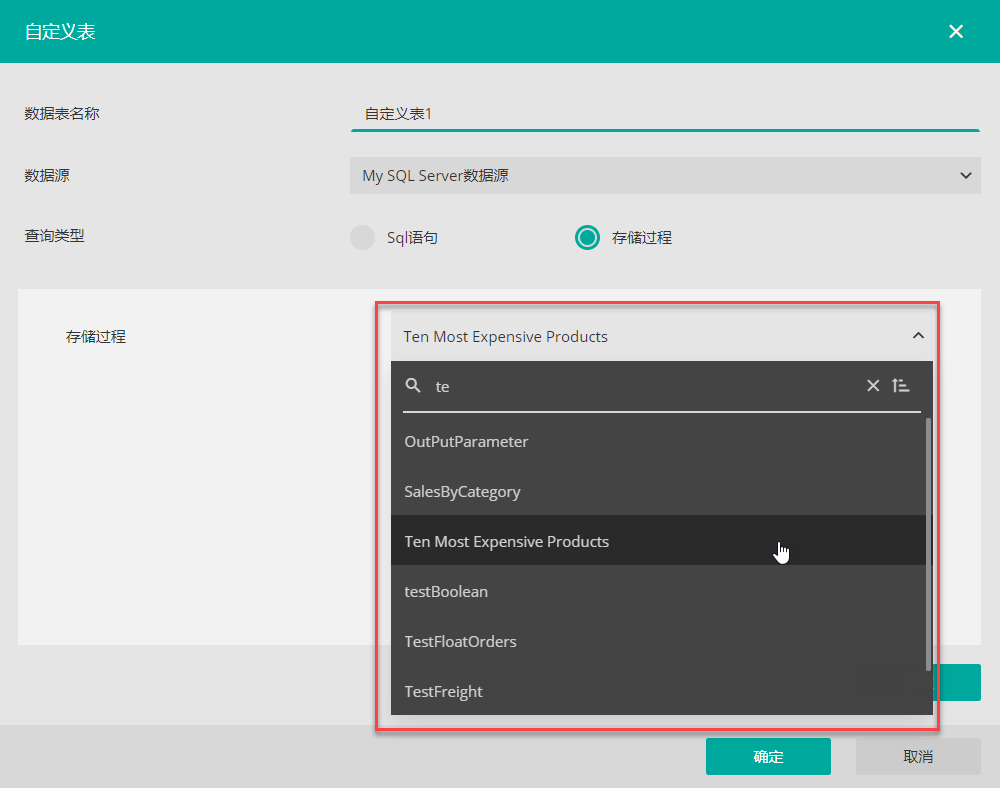Click the dropdown list vertical scrollbar
The height and width of the screenshot is (788, 1000).
point(928,545)
